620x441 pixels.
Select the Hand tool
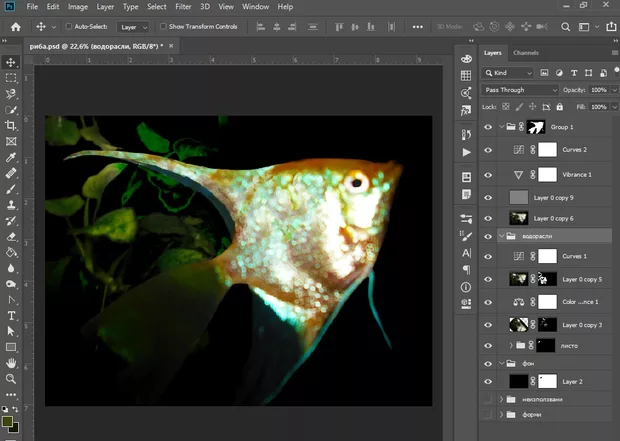coord(11,362)
